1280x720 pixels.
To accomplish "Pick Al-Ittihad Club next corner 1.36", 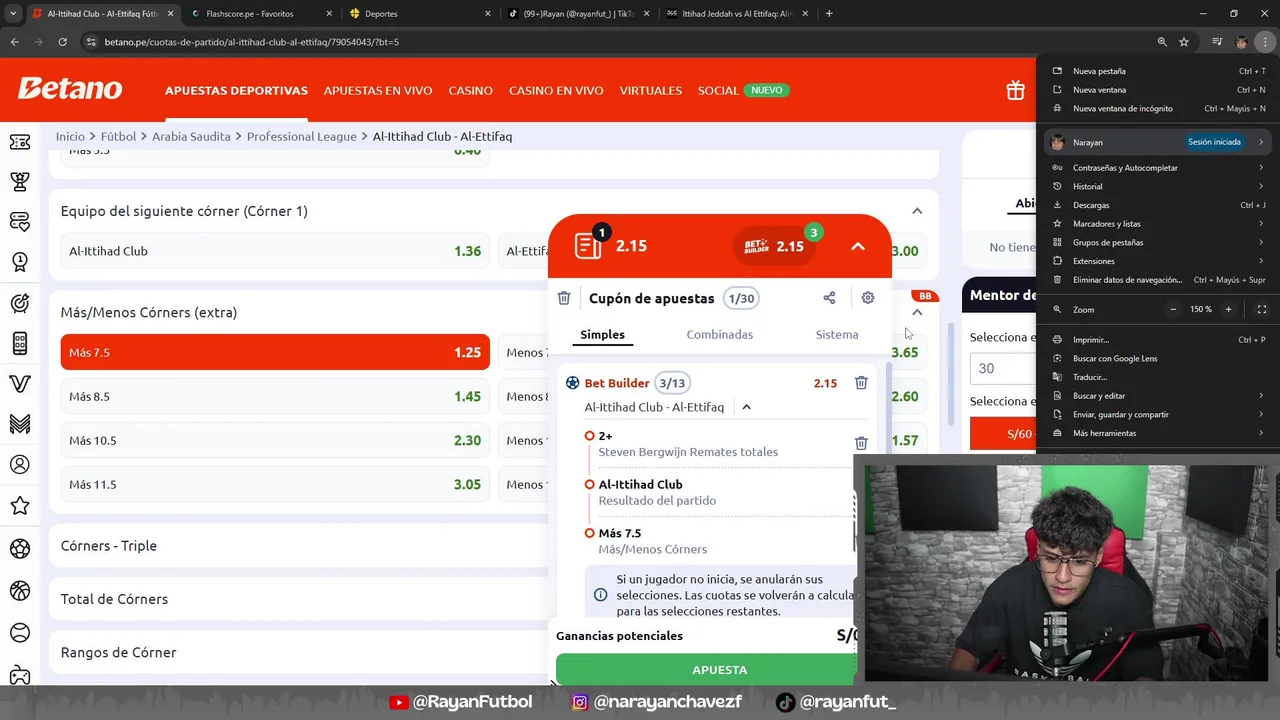I will 275,251.
